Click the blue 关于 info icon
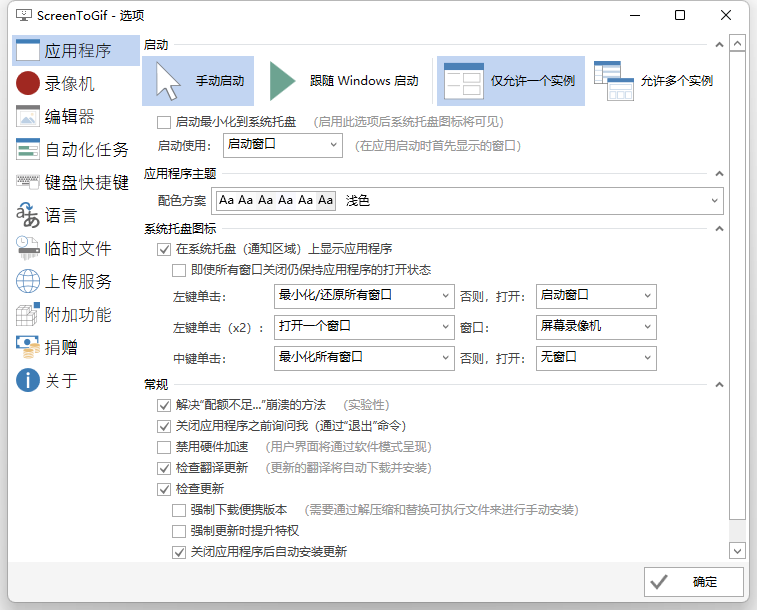 coord(28,380)
